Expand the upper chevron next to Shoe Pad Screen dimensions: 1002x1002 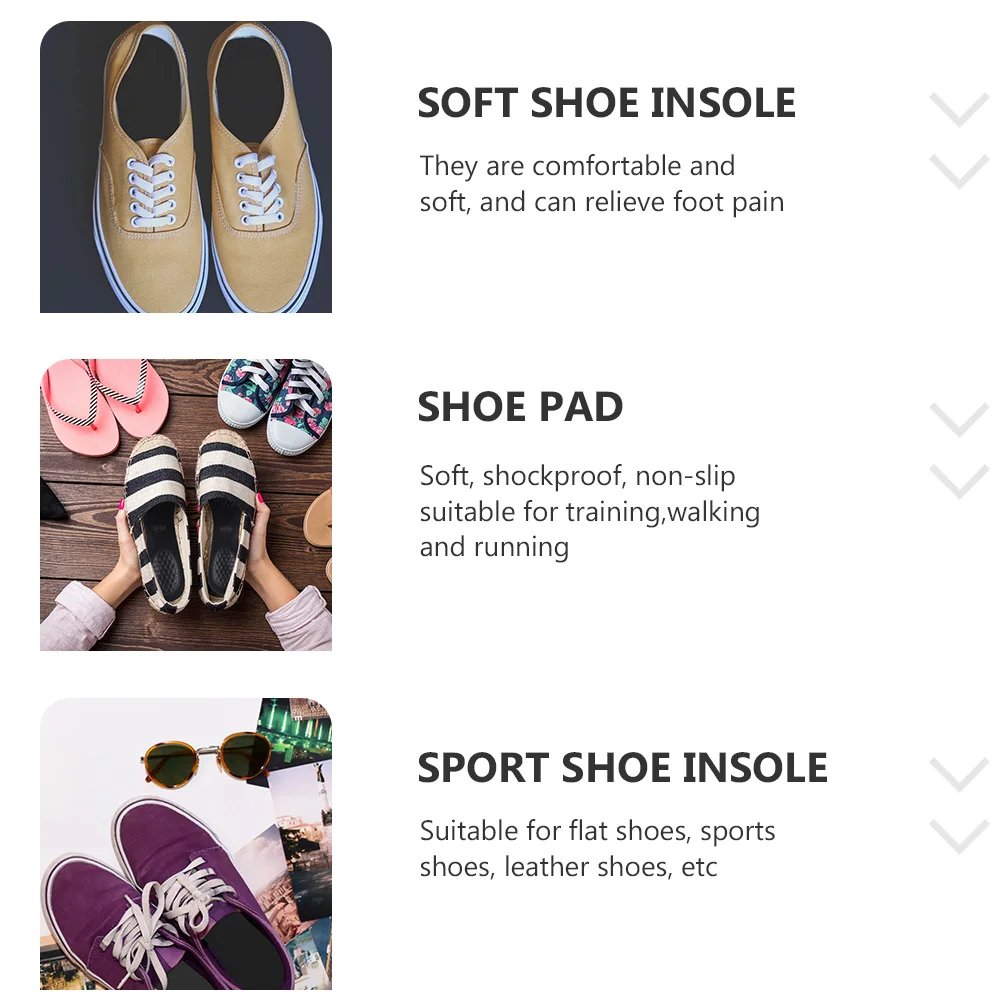[959, 419]
